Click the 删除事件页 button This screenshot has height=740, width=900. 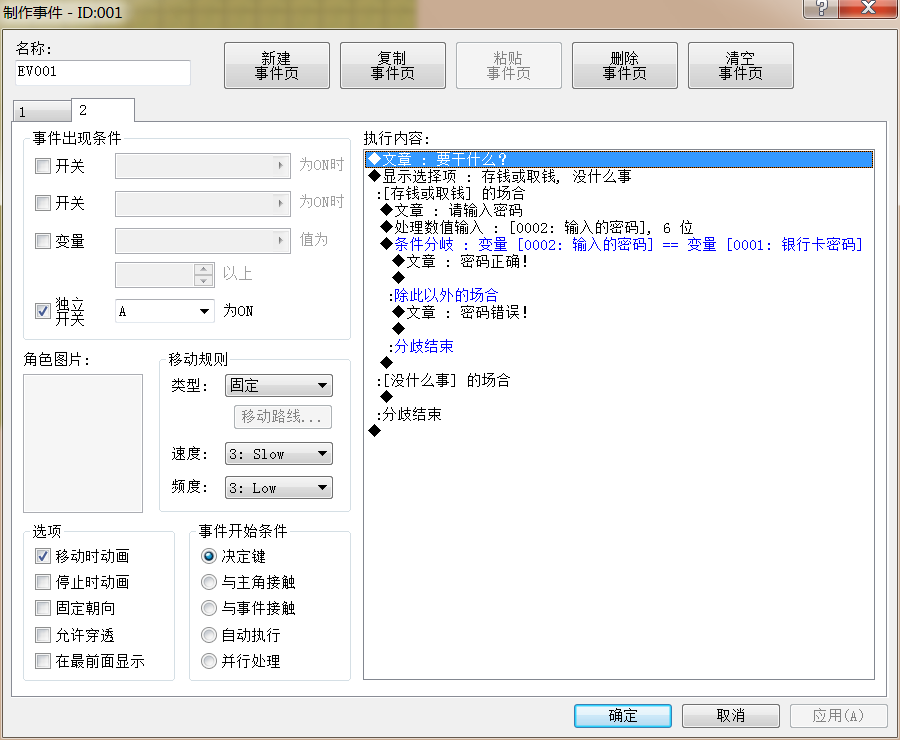[624, 65]
